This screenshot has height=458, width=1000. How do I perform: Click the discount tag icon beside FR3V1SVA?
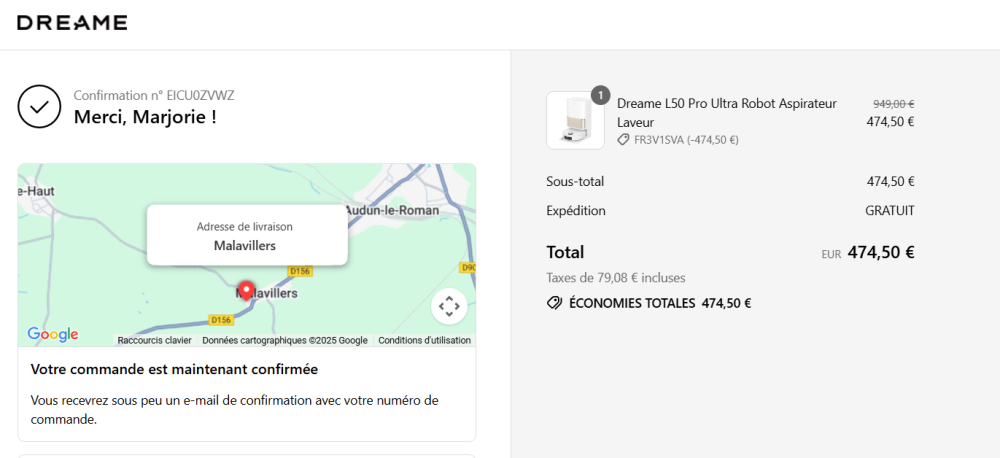[x=624, y=140]
